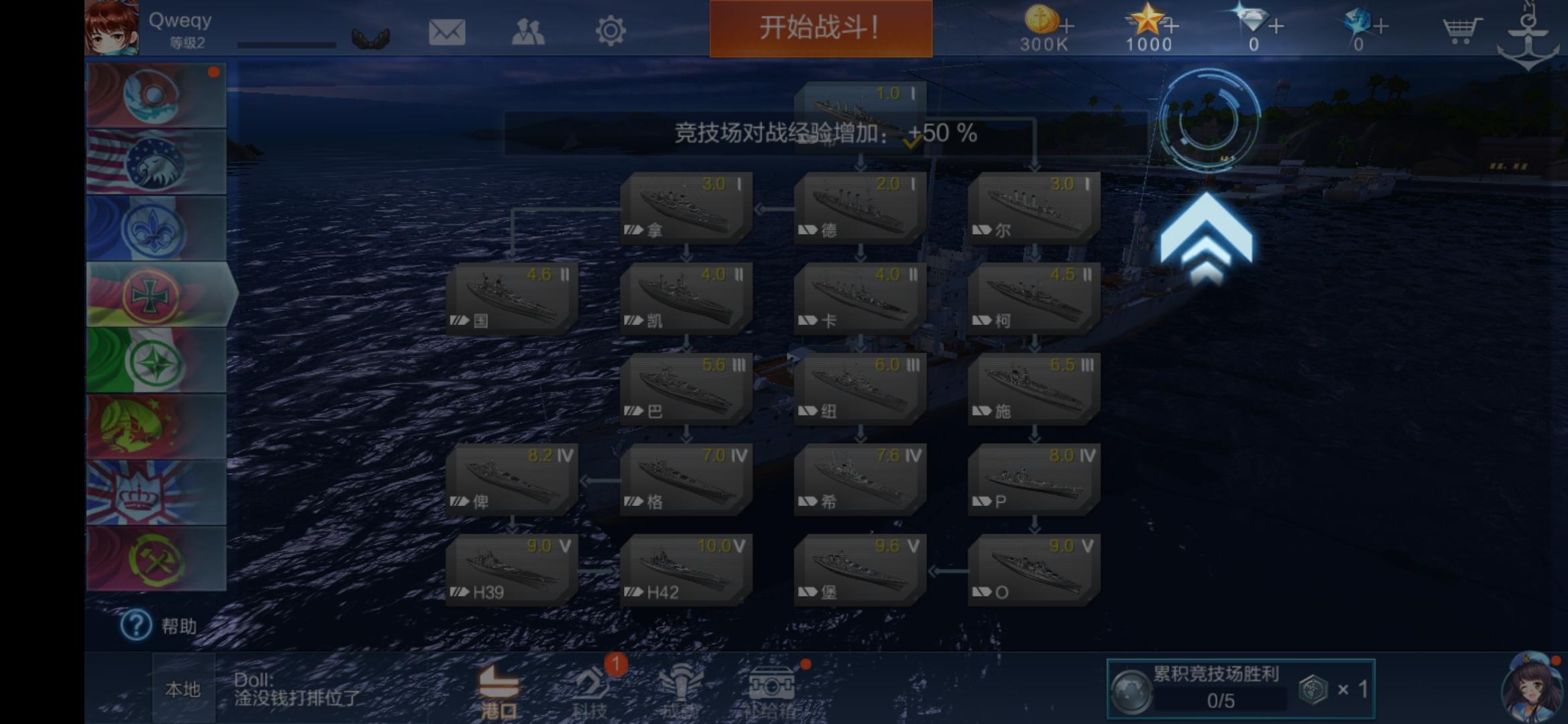1568x724 pixels.
Task: Select the French fleur-de-lis flag tab
Action: (x=156, y=229)
